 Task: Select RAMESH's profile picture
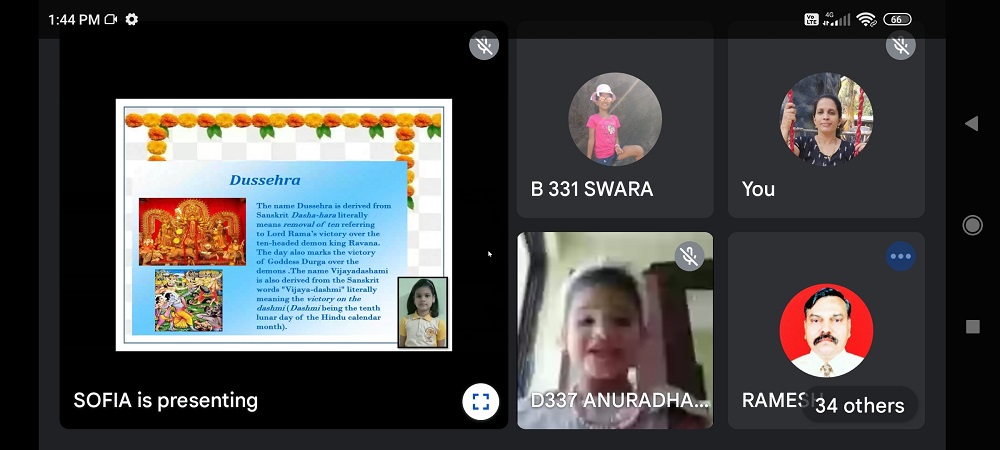point(826,330)
